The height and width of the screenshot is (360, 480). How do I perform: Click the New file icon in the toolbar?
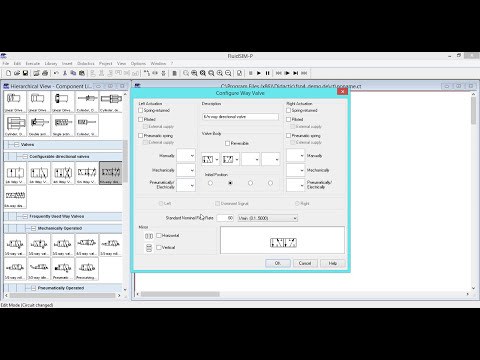[9, 73]
